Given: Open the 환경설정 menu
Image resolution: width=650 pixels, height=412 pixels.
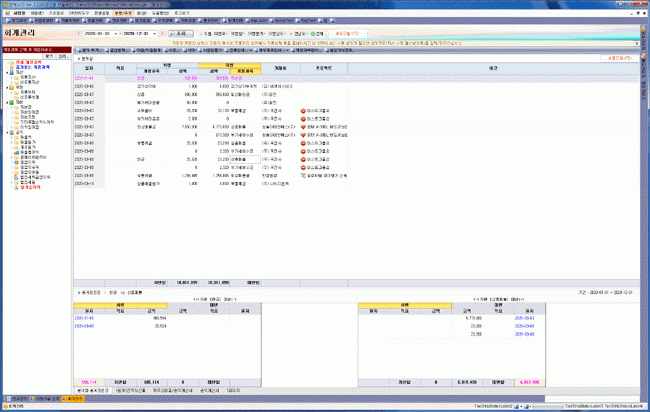Looking at the screenshot, I should [x=102, y=13].
